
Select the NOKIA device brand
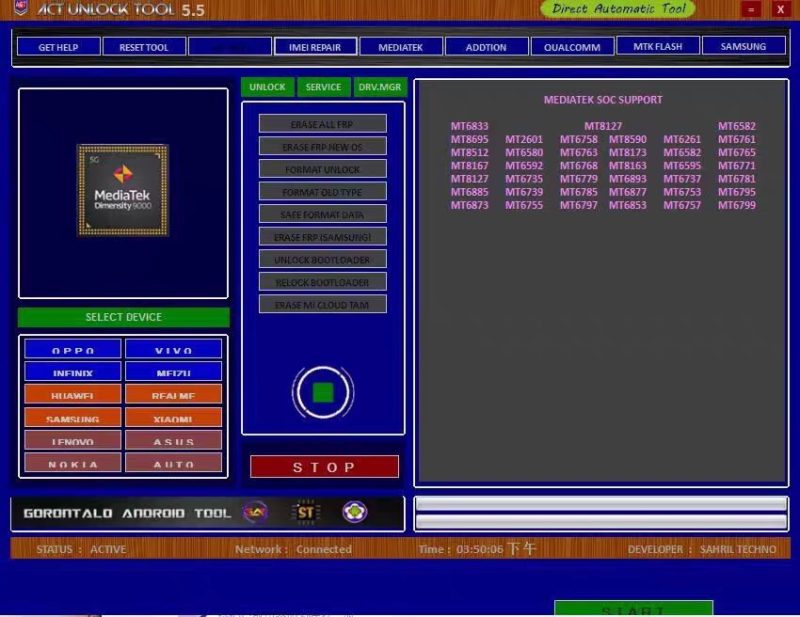click(x=73, y=462)
